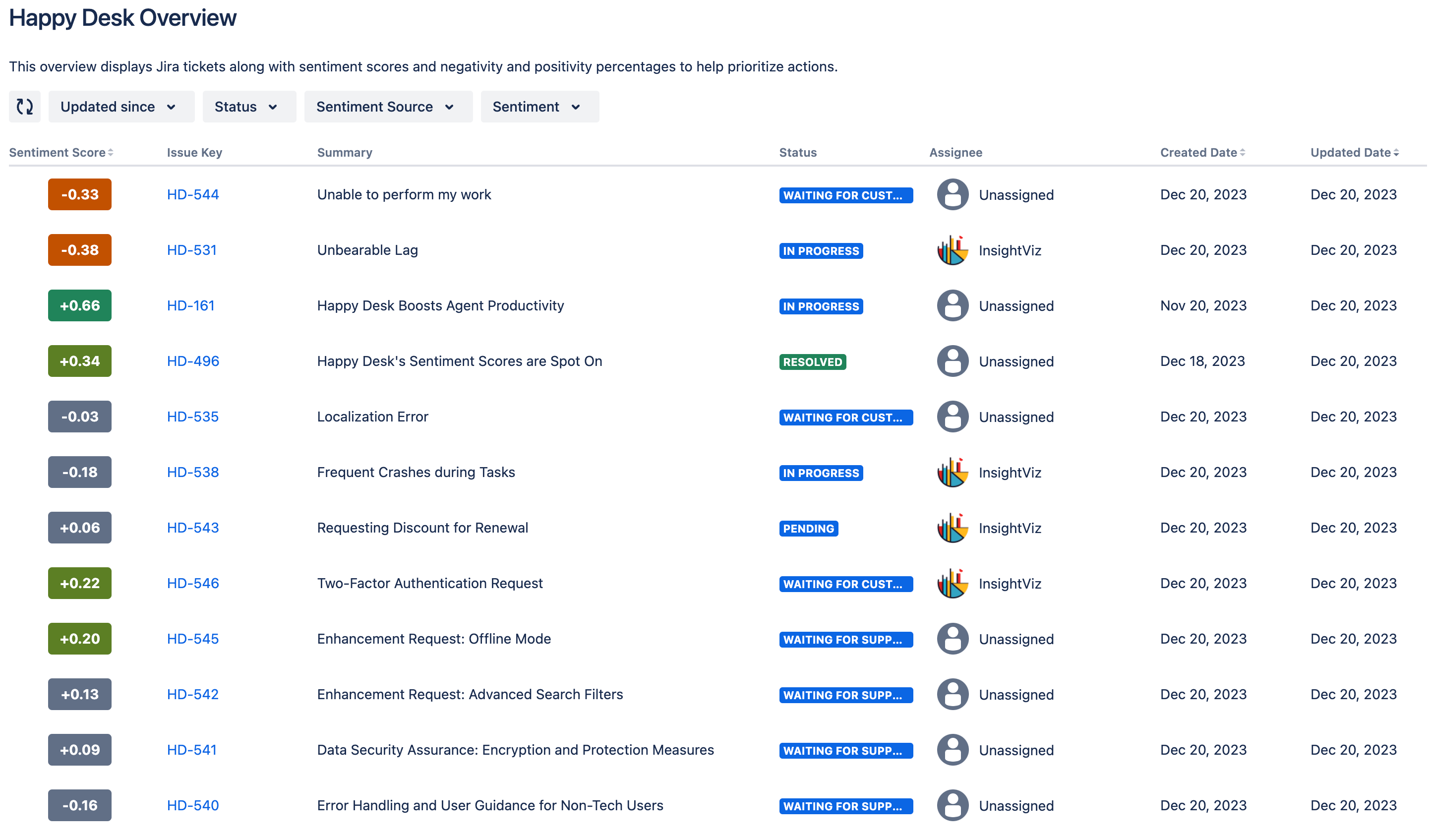Open the Updated since dropdown
Image resolution: width=1431 pixels, height=840 pixels.
pyautogui.click(x=121, y=107)
